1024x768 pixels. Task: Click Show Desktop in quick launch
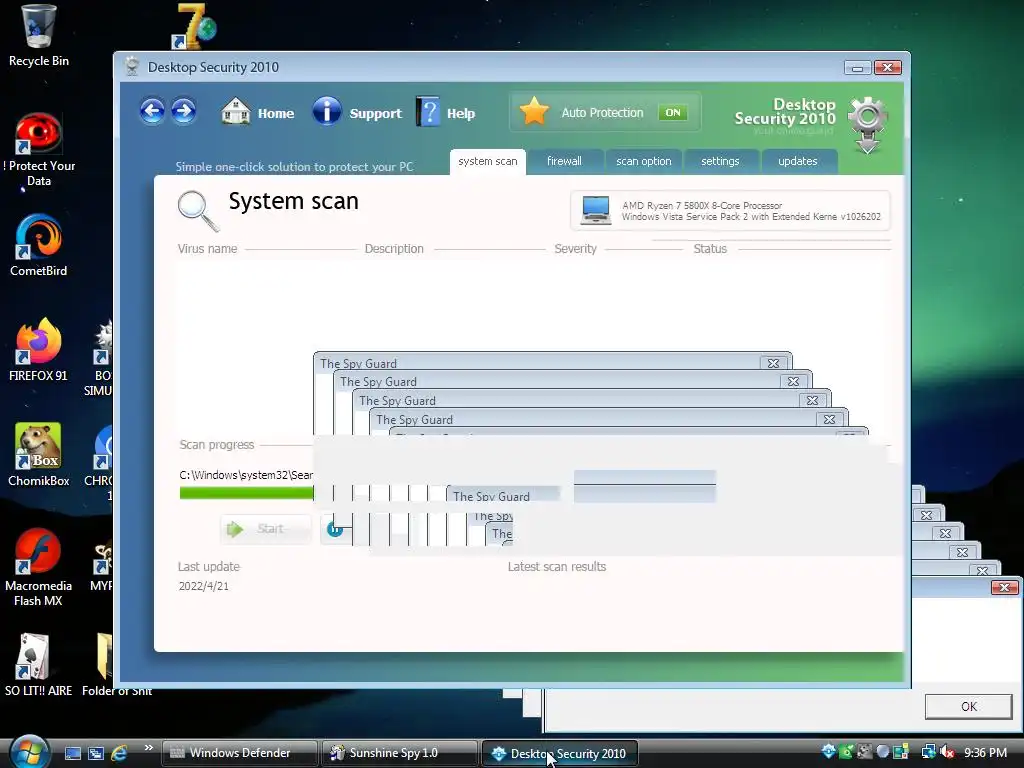coord(72,753)
